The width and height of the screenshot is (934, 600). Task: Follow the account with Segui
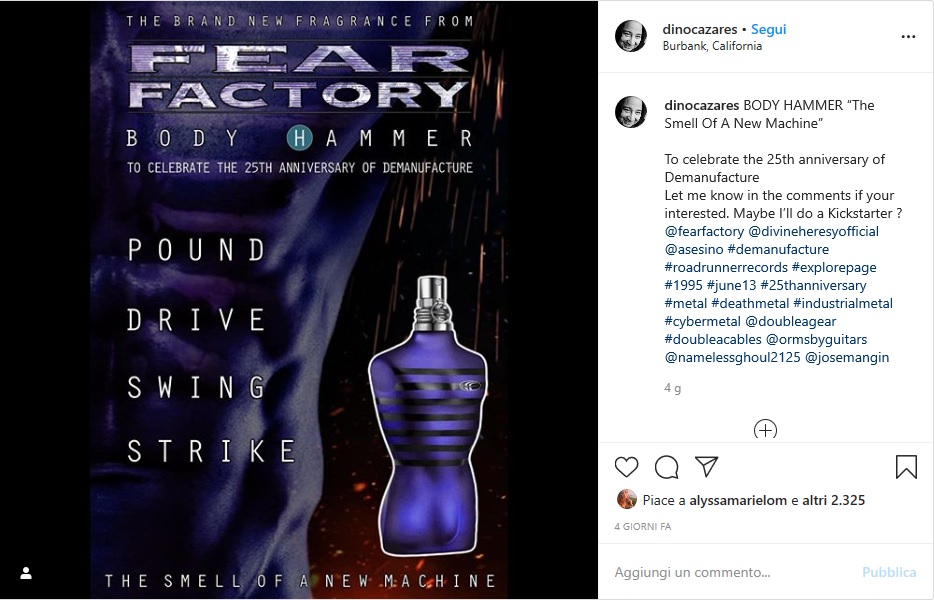768,29
